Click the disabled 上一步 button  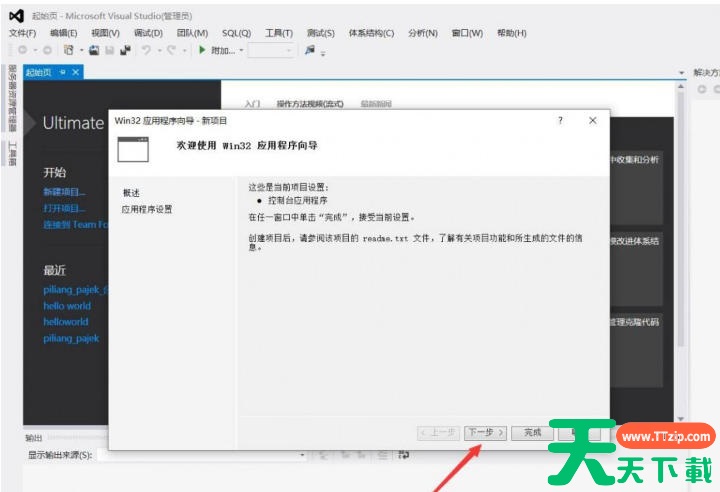click(x=438, y=433)
